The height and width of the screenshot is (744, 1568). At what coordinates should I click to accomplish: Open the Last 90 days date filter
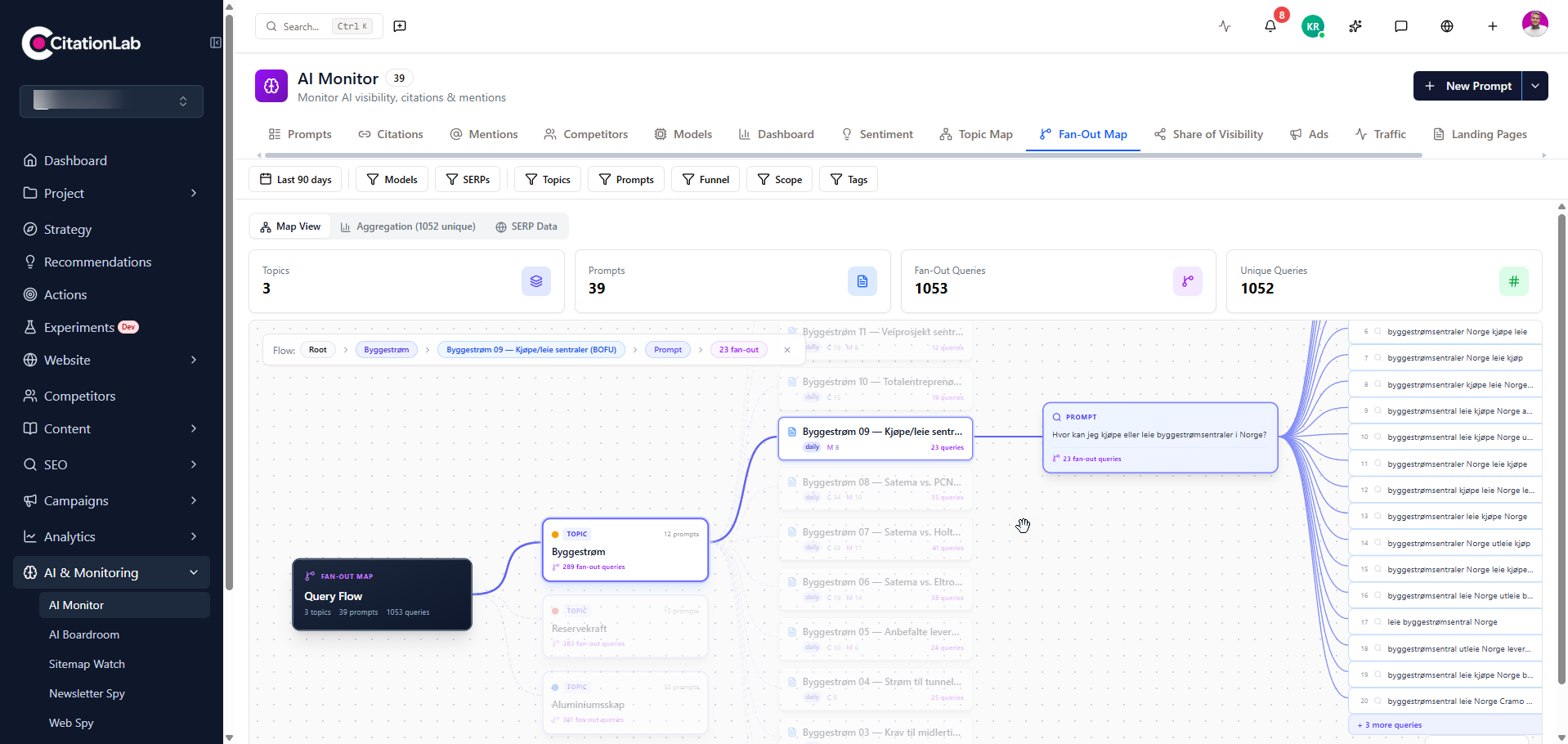click(296, 180)
